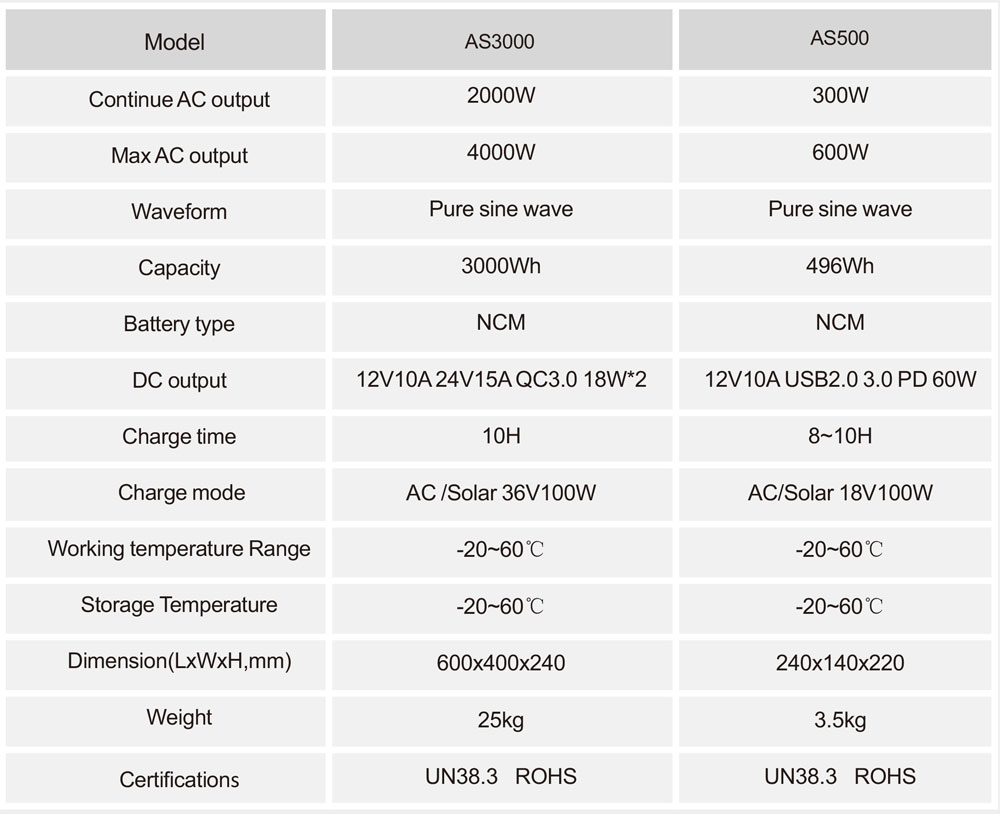
Task: Click the Storage Temperature row label
Action: [179, 605]
